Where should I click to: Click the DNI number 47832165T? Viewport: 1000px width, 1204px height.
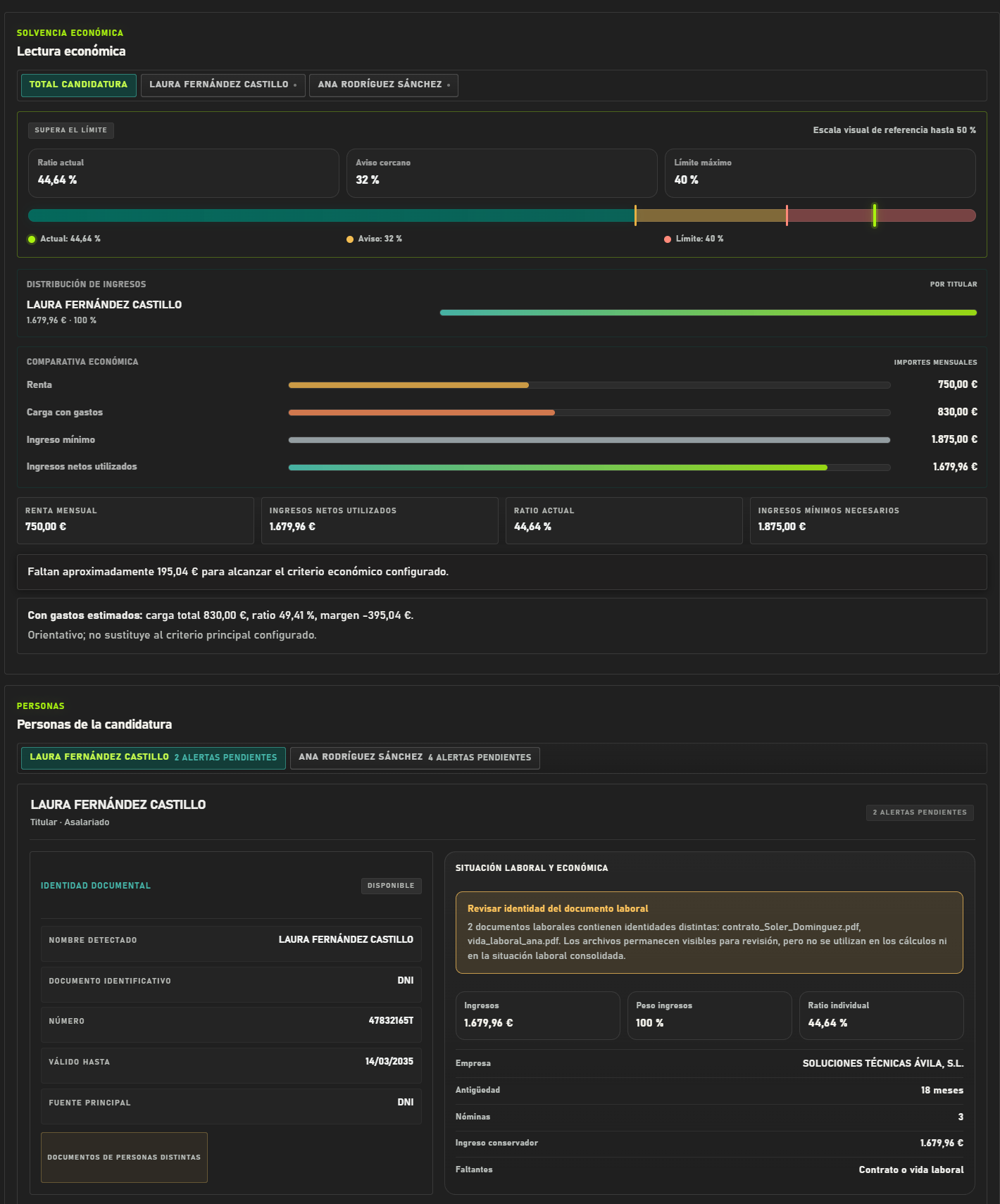pos(391,1021)
